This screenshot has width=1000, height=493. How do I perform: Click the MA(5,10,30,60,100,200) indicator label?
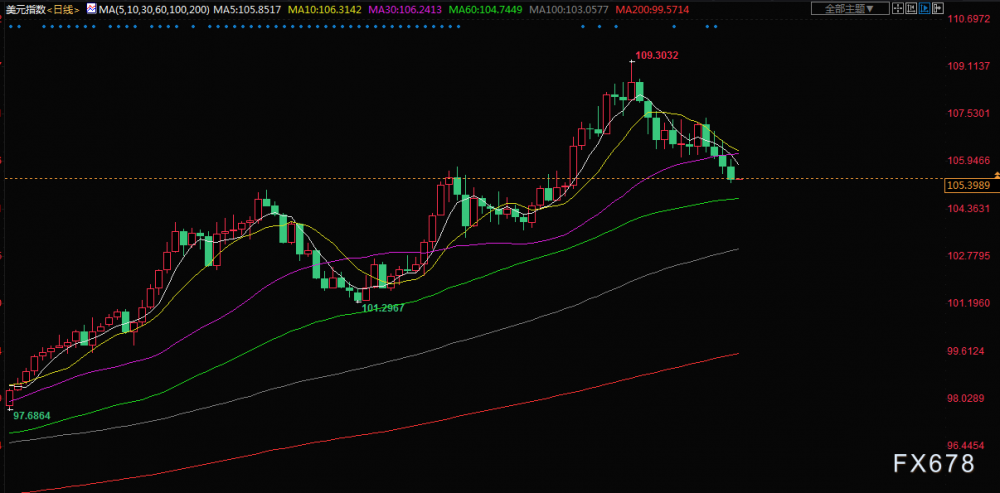click(154, 10)
